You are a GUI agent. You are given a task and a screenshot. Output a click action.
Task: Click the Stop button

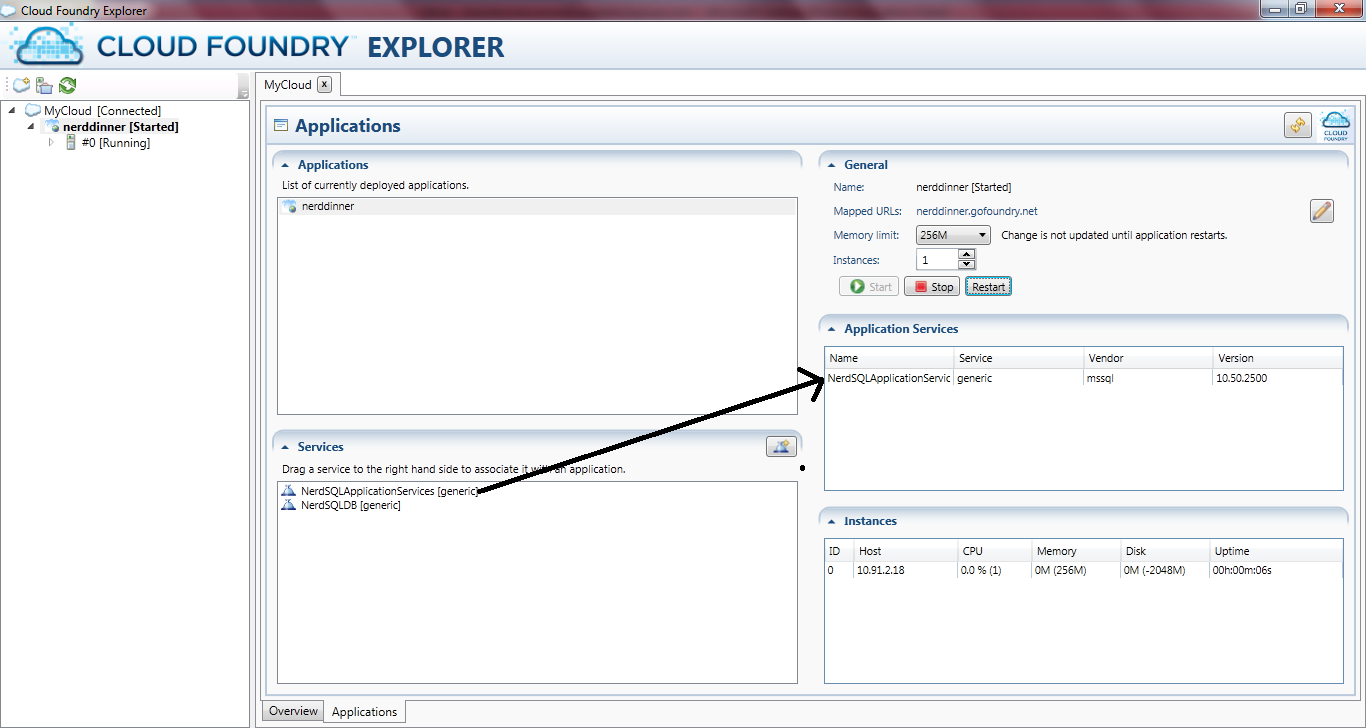click(932, 287)
